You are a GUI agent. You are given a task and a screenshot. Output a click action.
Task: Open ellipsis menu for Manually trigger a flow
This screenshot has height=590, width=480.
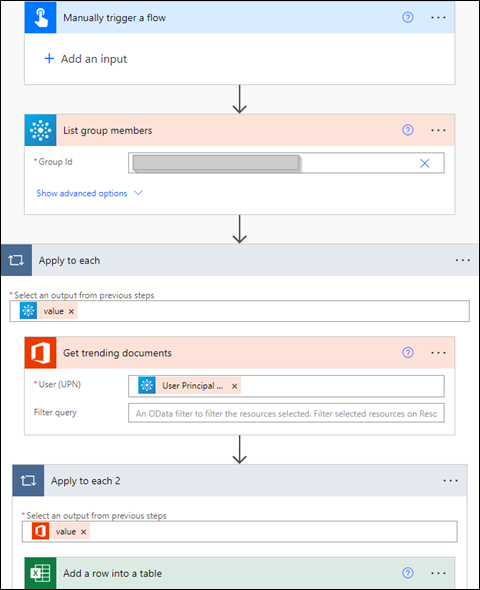coord(438,18)
